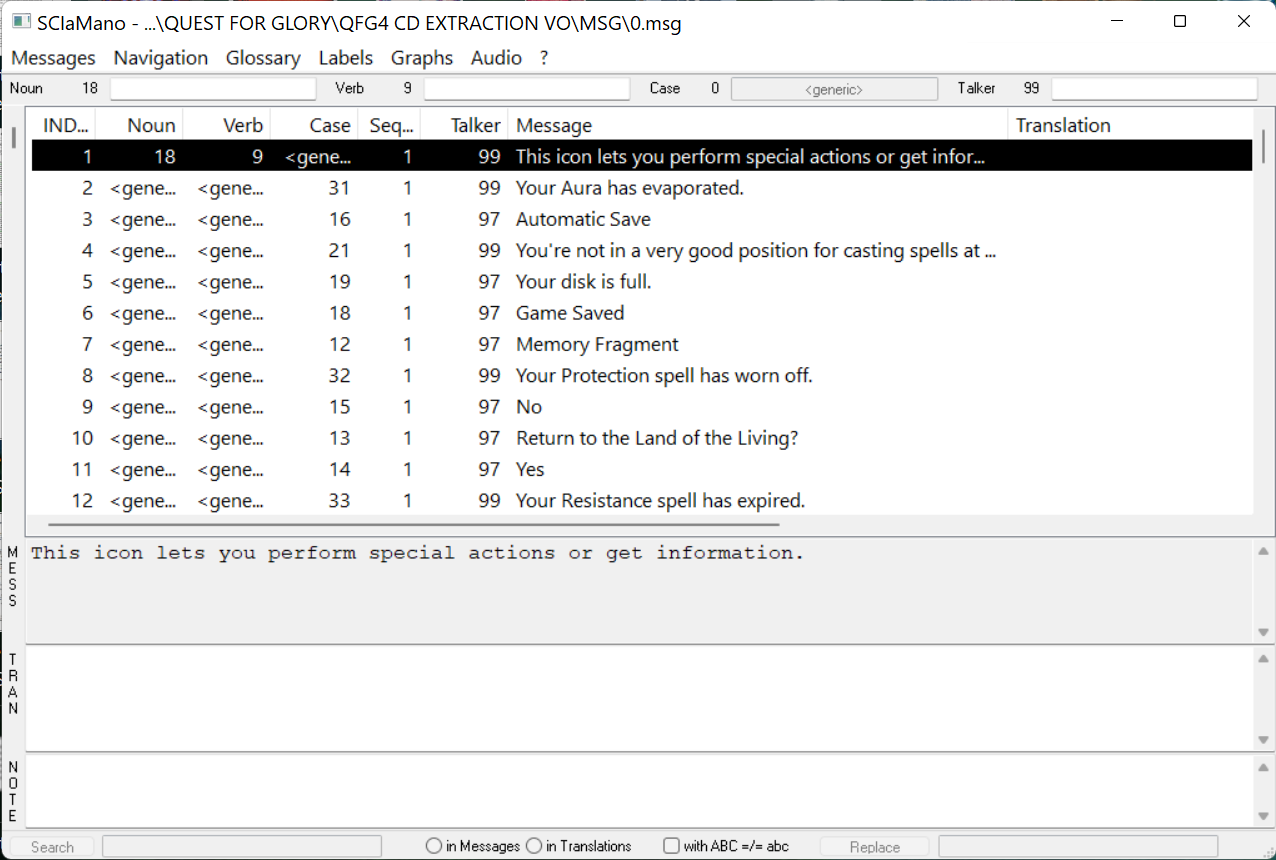Select the 'Your disk is full.' row

tap(642, 282)
